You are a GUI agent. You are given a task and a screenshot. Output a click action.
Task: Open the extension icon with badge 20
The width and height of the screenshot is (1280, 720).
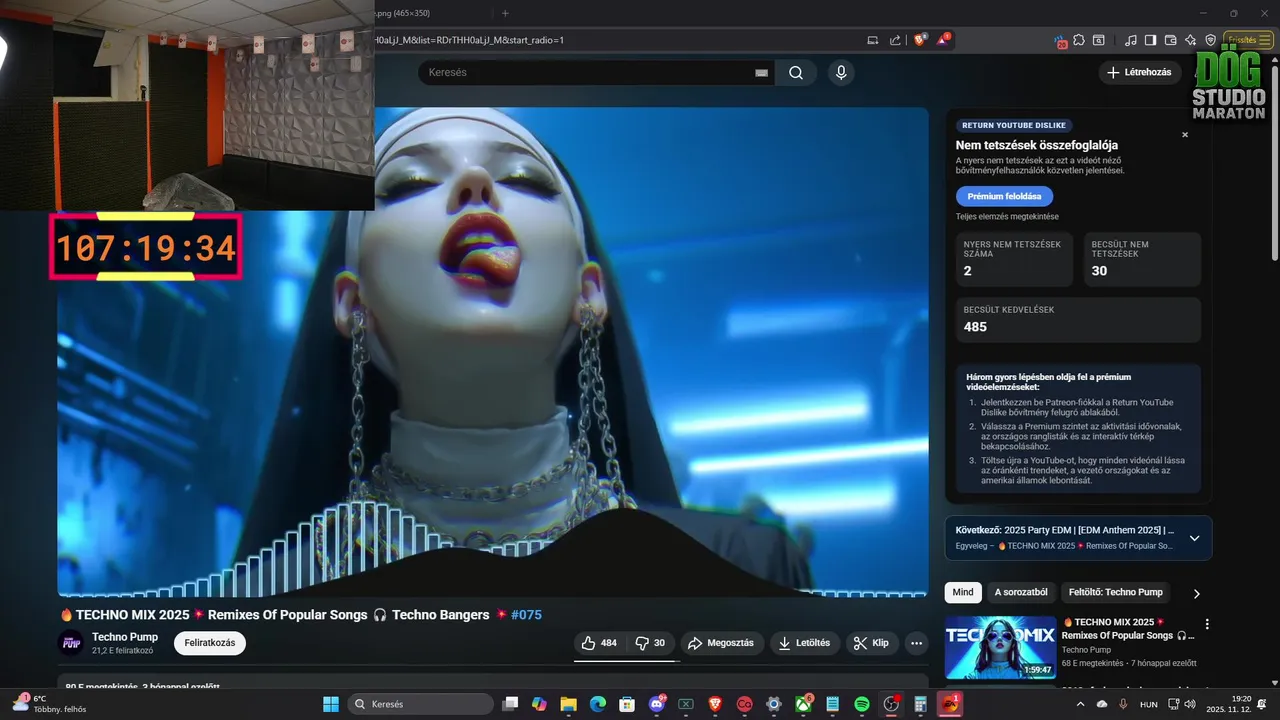[x=1061, y=40]
